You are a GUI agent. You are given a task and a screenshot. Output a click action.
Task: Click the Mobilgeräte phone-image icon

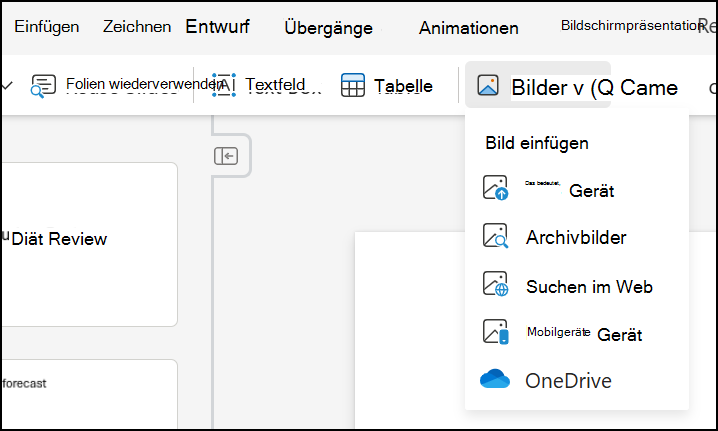click(x=495, y=332)
